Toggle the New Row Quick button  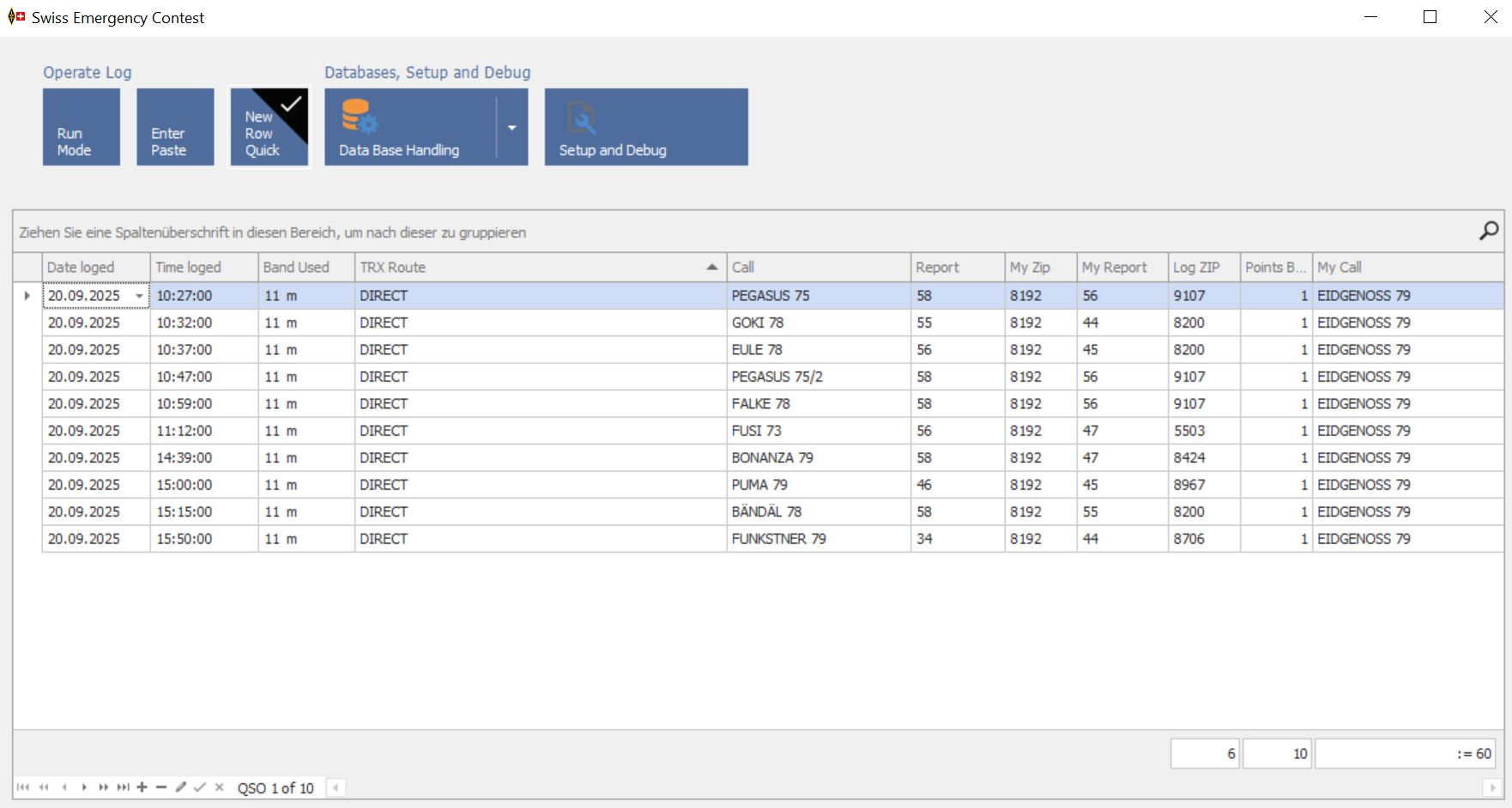click(x=269, y=127)
